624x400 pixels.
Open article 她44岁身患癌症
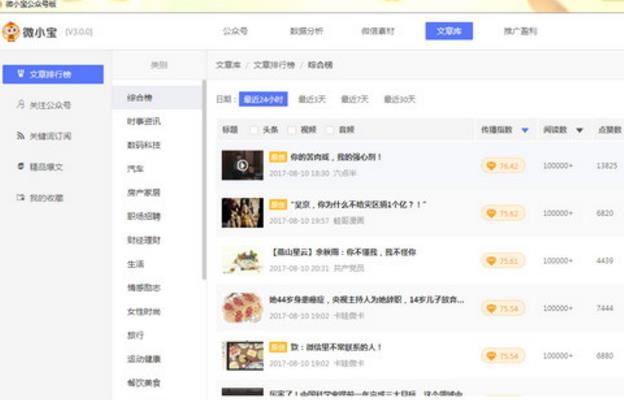pos(366,299)
